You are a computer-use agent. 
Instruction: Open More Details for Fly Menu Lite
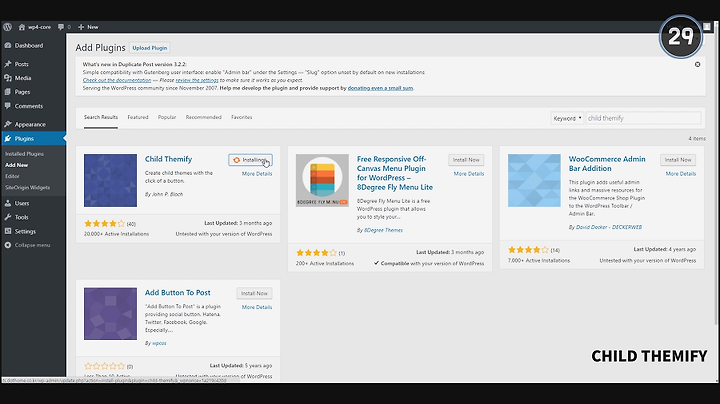coord(469,174)
